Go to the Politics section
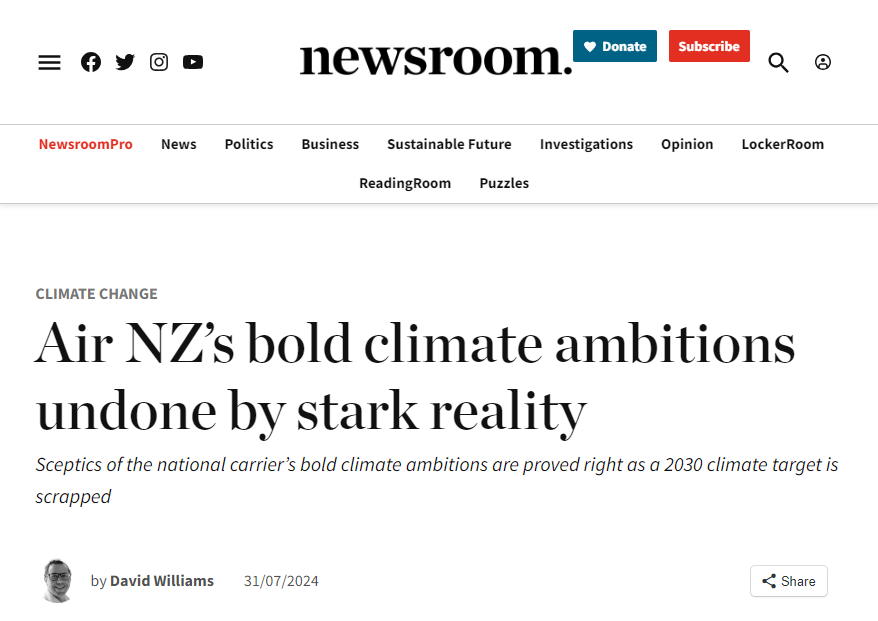The width and height of the screenshot is (878, 621). coord(249,144)
